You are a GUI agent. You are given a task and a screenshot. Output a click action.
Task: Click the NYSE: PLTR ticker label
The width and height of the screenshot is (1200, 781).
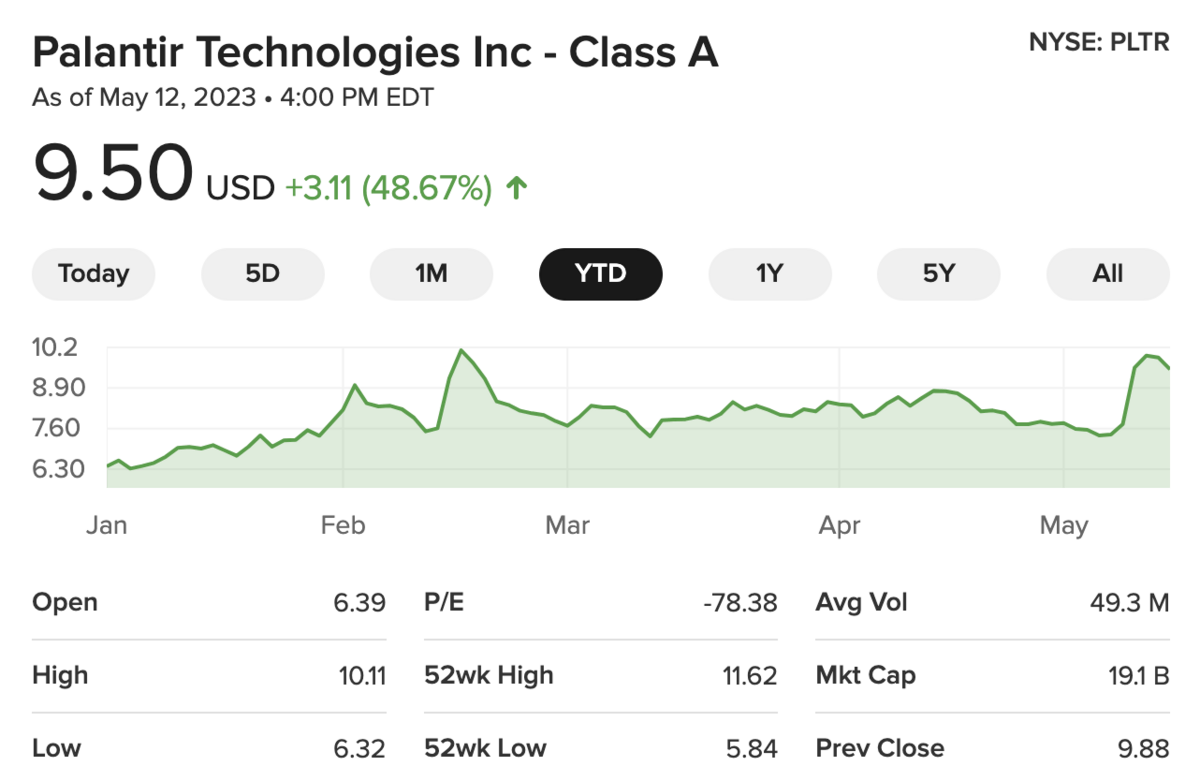(1098, 43)
